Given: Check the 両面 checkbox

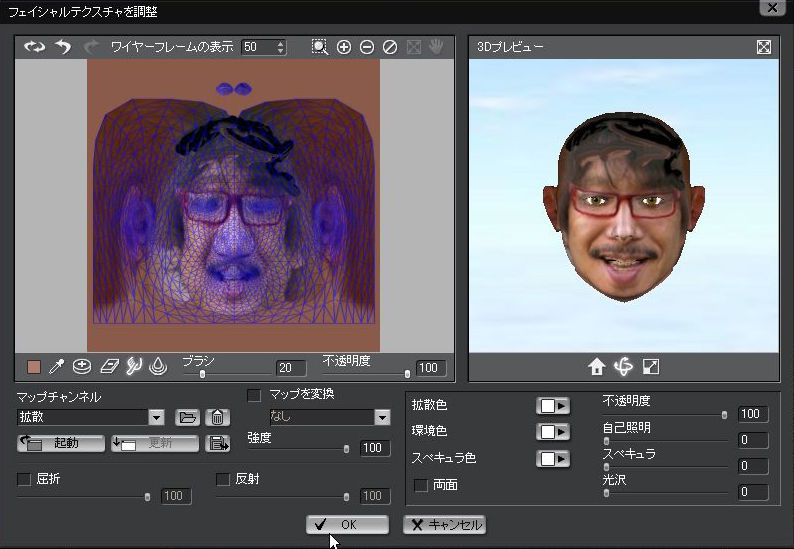Looking at the screenshot, I should click(x=421, y=485).
